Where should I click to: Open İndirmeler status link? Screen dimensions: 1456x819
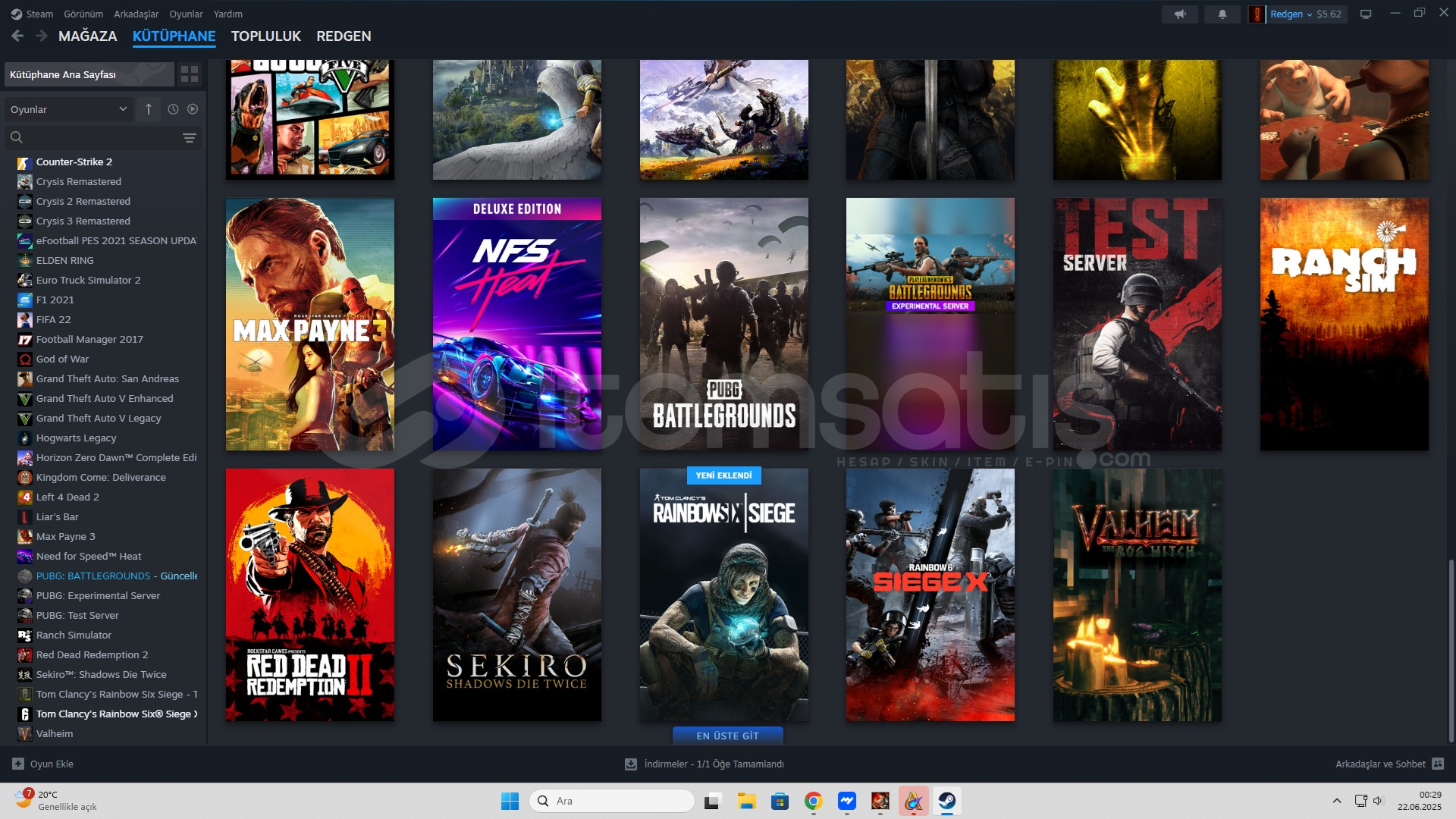tap(704, 764)
